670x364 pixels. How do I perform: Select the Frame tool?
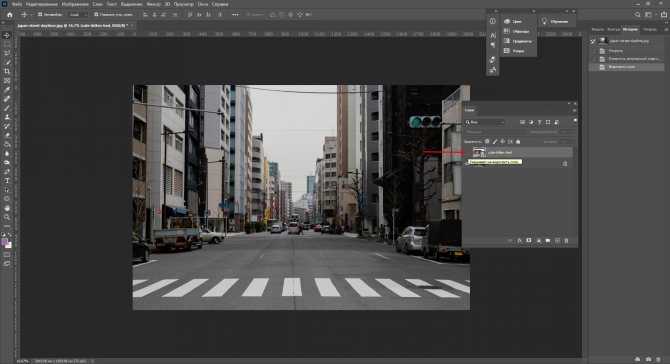tap(7, 81)
